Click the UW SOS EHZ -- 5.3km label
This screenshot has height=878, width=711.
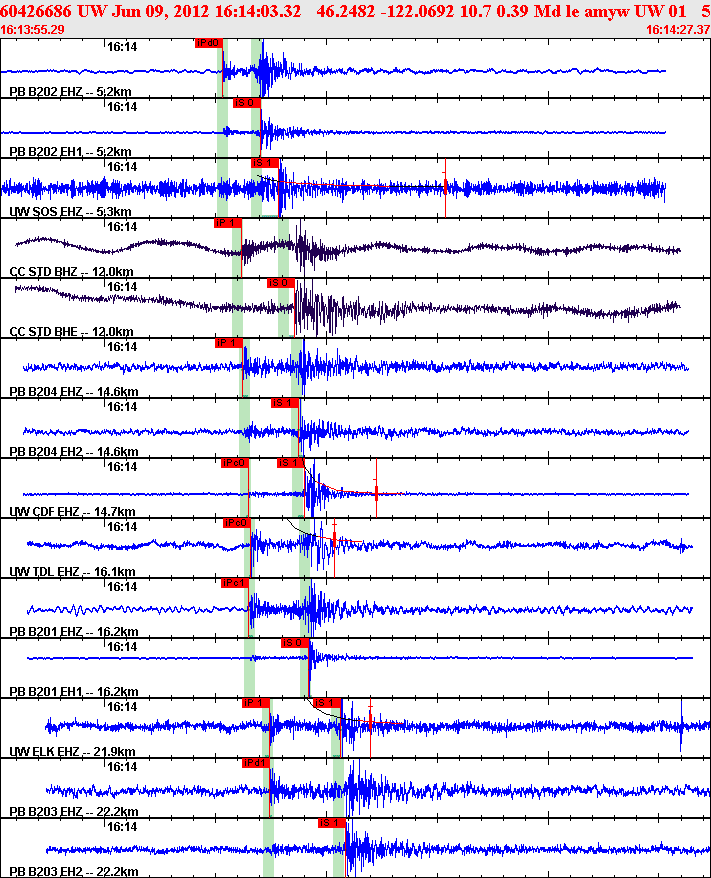tap(71, 211)
